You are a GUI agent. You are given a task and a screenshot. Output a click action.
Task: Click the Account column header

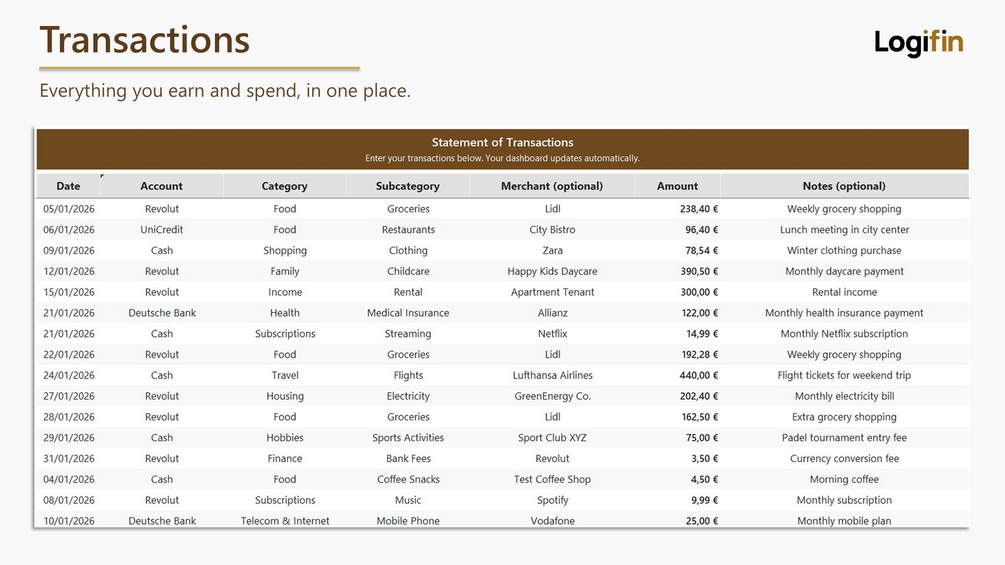pos(162,186)
